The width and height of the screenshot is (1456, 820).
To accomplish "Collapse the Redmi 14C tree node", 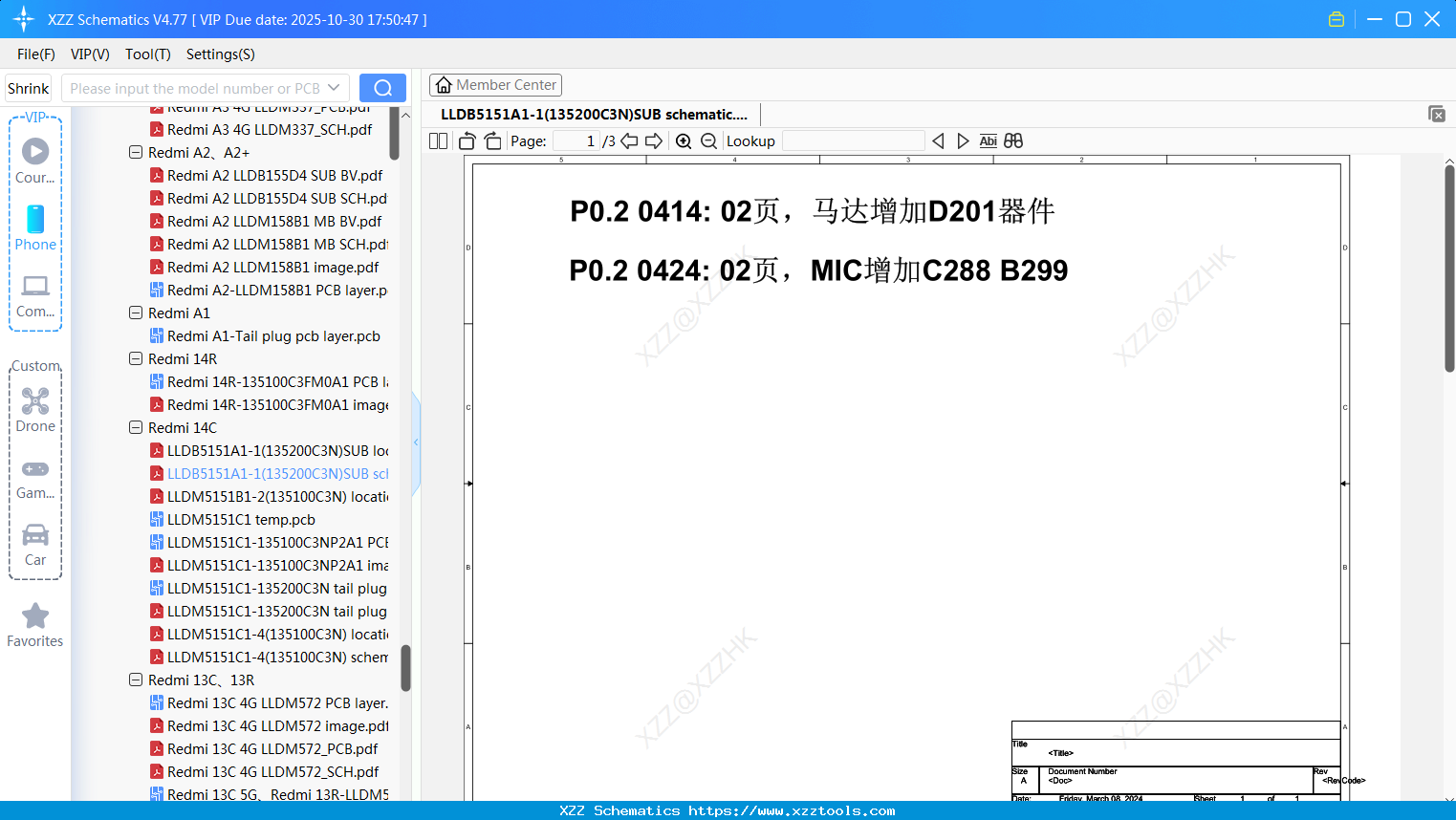I will [135, 427].
